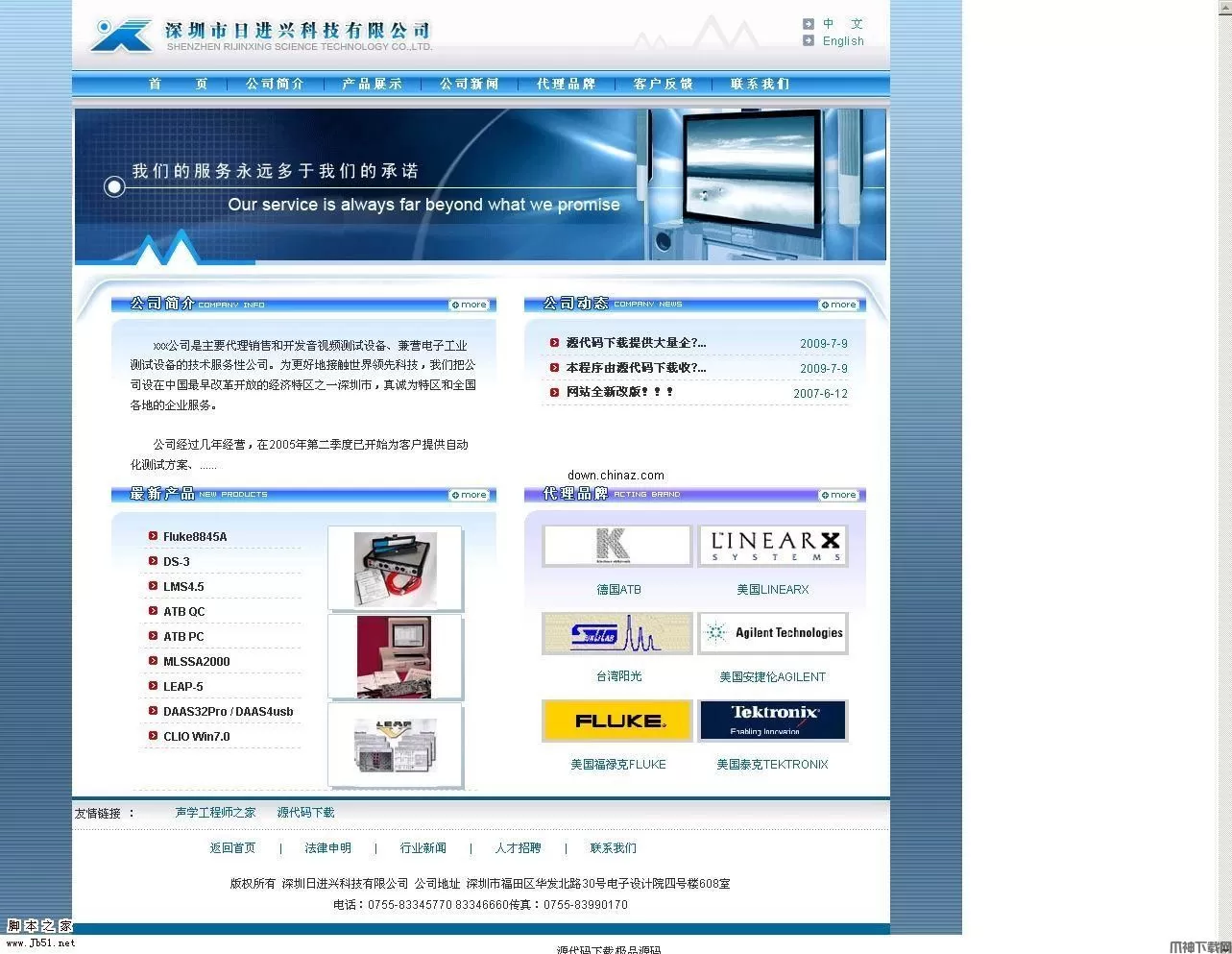Click the Agilent Technologies logo
1232x954 pixels.
pyautogui.click(x=772, y=633)
